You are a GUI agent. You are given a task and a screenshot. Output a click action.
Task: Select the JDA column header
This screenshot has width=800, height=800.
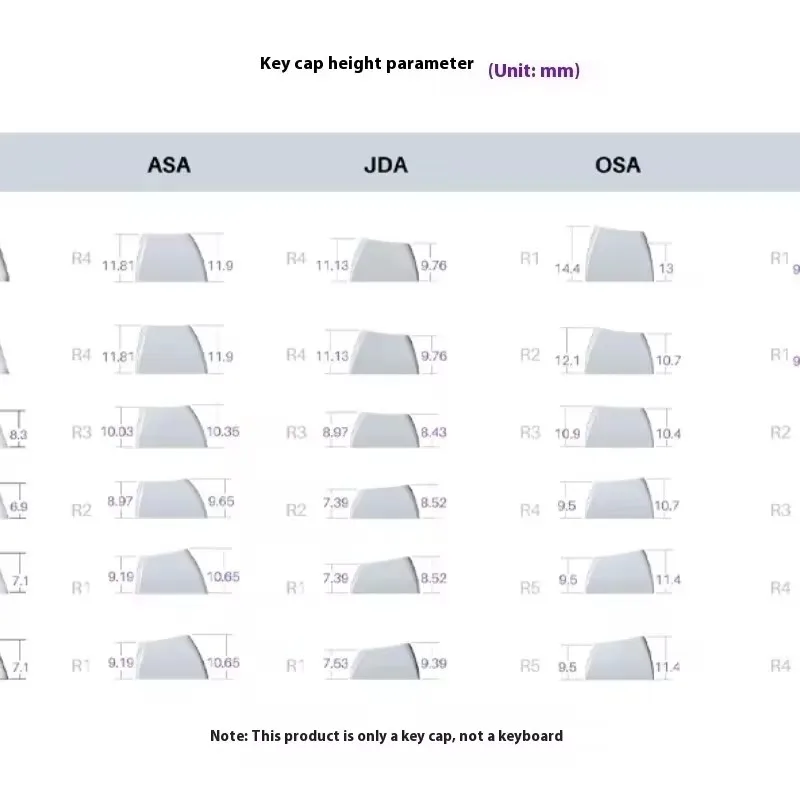point(385,164)
